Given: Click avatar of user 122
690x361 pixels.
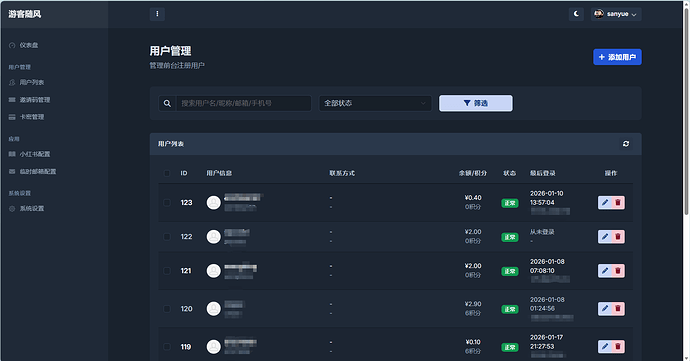Looking at the screenshot, I should click(214, 237).
